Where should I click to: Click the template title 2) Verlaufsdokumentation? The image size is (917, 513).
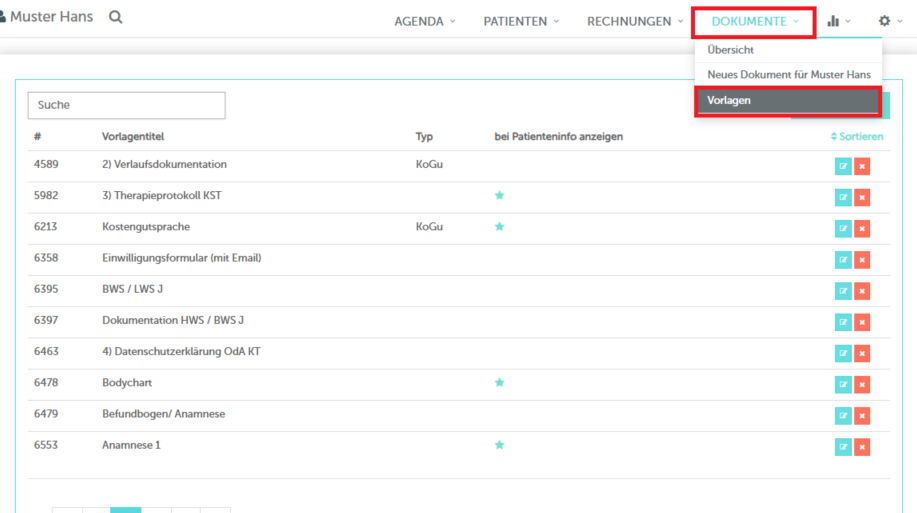tap(164, 164)
